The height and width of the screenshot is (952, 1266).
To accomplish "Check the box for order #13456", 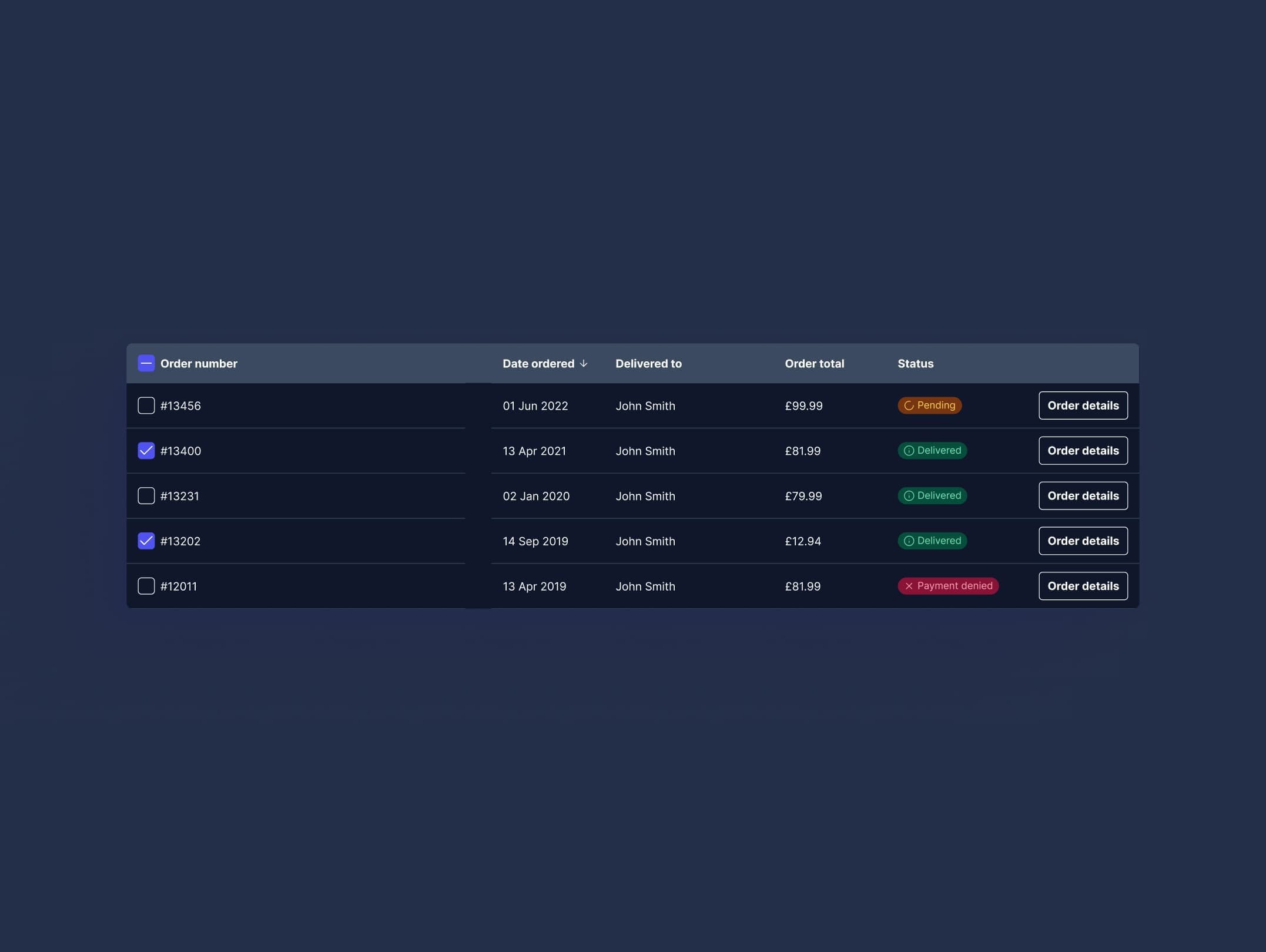I will [x=146, y=406].
